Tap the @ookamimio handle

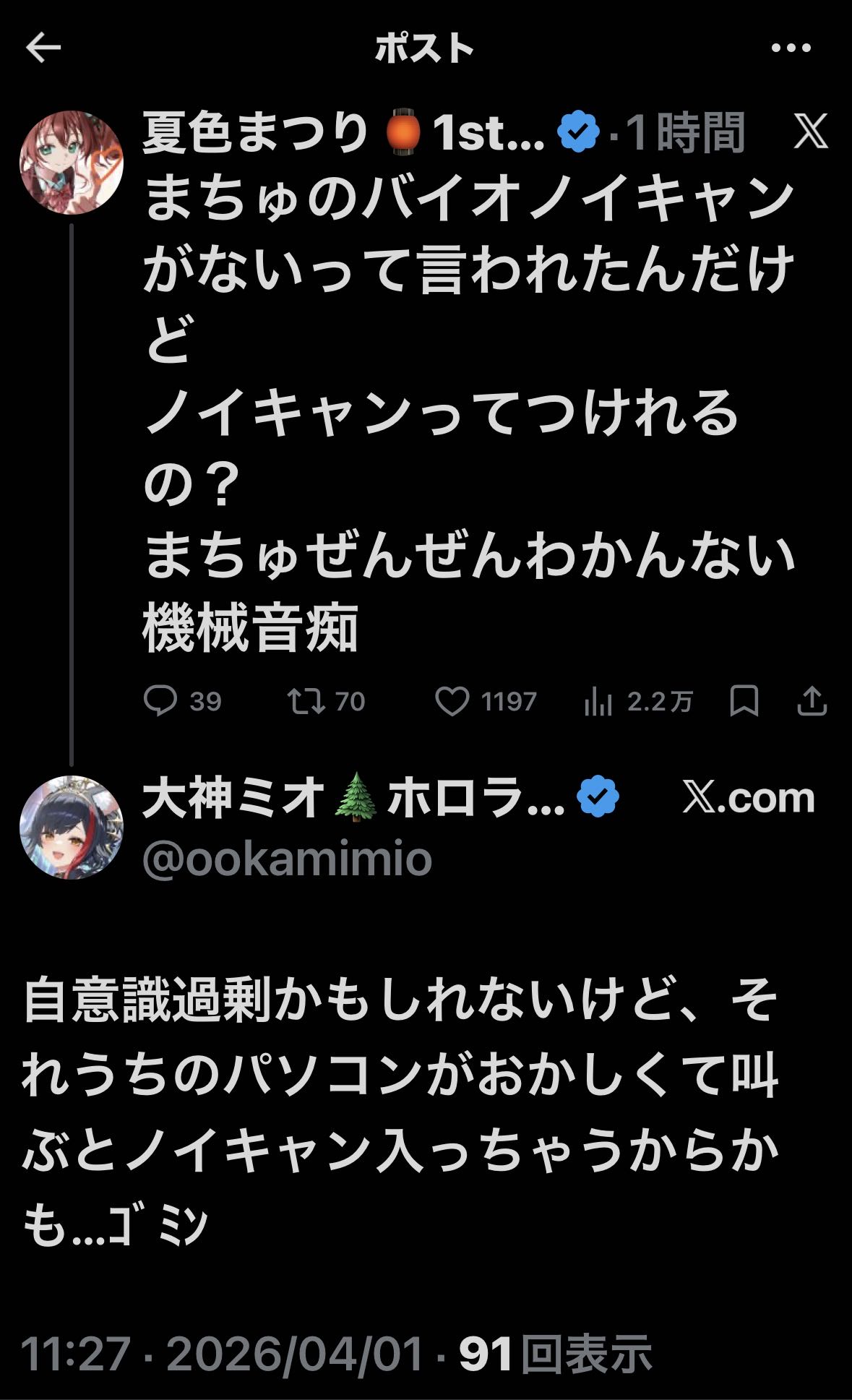pyautogui.click(x=287, y=859)
